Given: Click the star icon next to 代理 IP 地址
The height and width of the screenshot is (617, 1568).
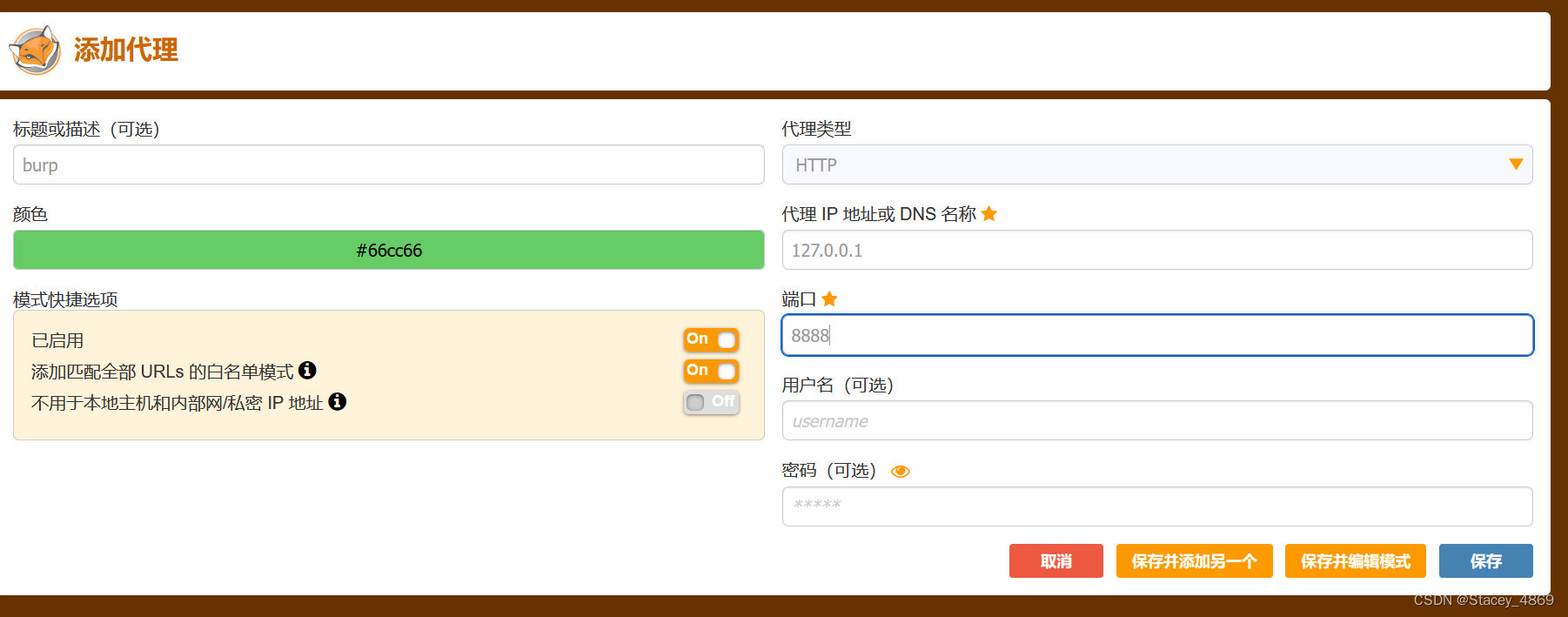Looking at the screenshot, I should coord(989,213).
